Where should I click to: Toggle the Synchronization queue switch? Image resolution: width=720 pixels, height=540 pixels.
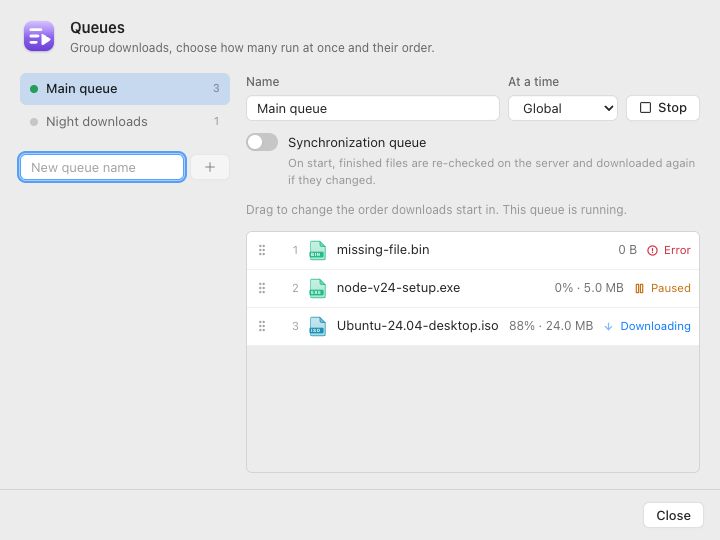pyautogui.click(x=262, y=142)
